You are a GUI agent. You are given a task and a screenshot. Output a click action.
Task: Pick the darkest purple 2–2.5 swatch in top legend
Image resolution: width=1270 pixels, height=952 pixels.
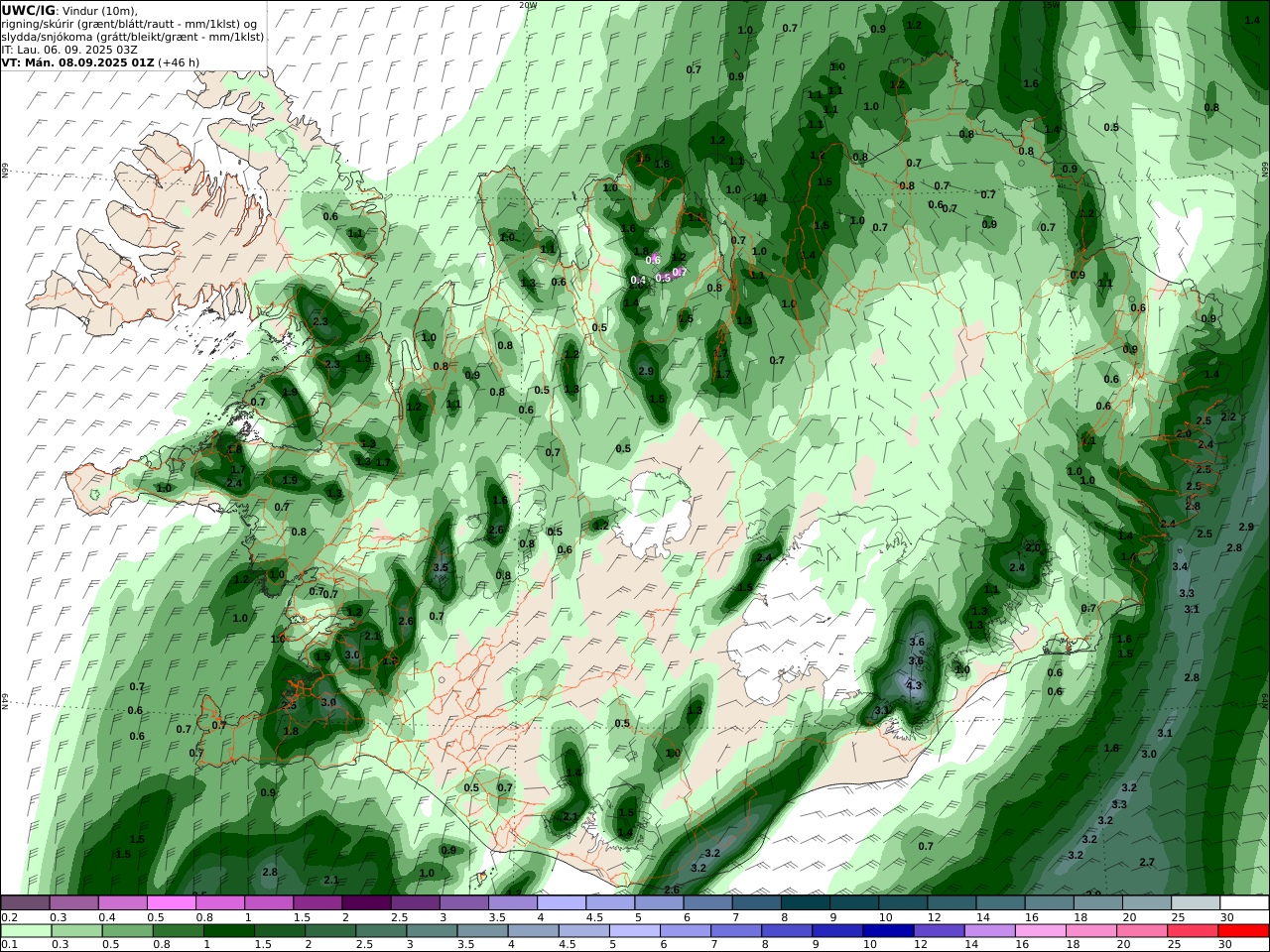tap(366, 903)
